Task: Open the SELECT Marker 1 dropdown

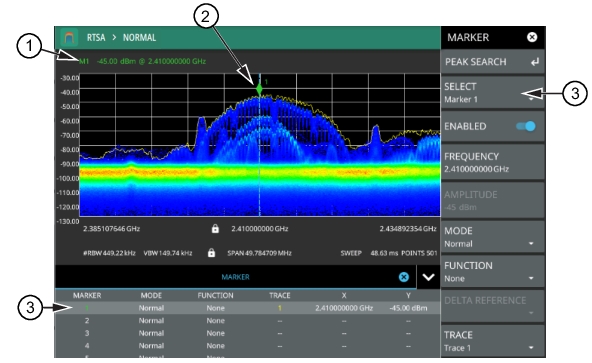Action: [x=492, y=93]
